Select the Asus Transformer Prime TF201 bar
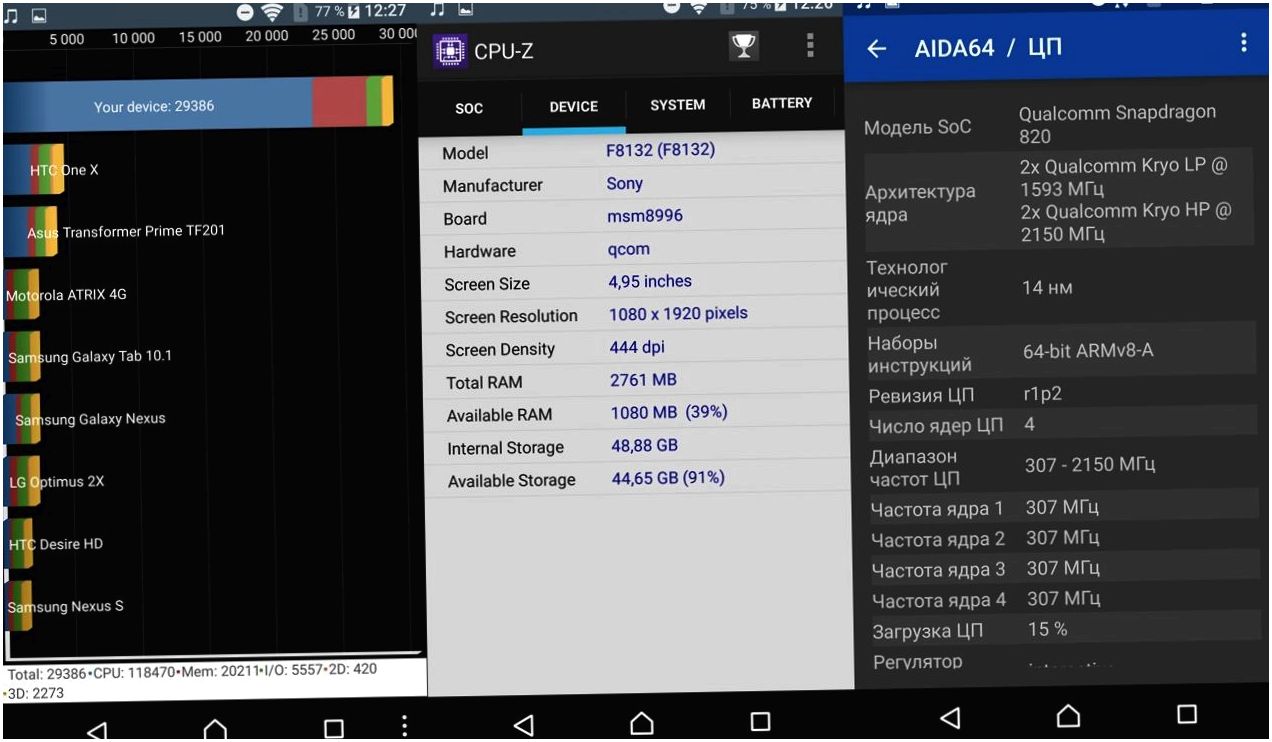Image resolution: width=1272 pixels, height=742 pixels. pyautogui.click(x=32, y=232)
